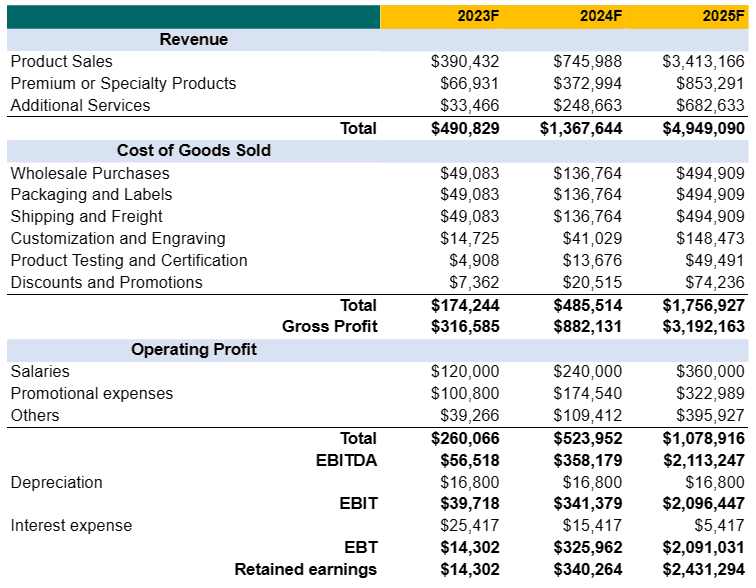Click the Revenue section heading

(194, 39)
